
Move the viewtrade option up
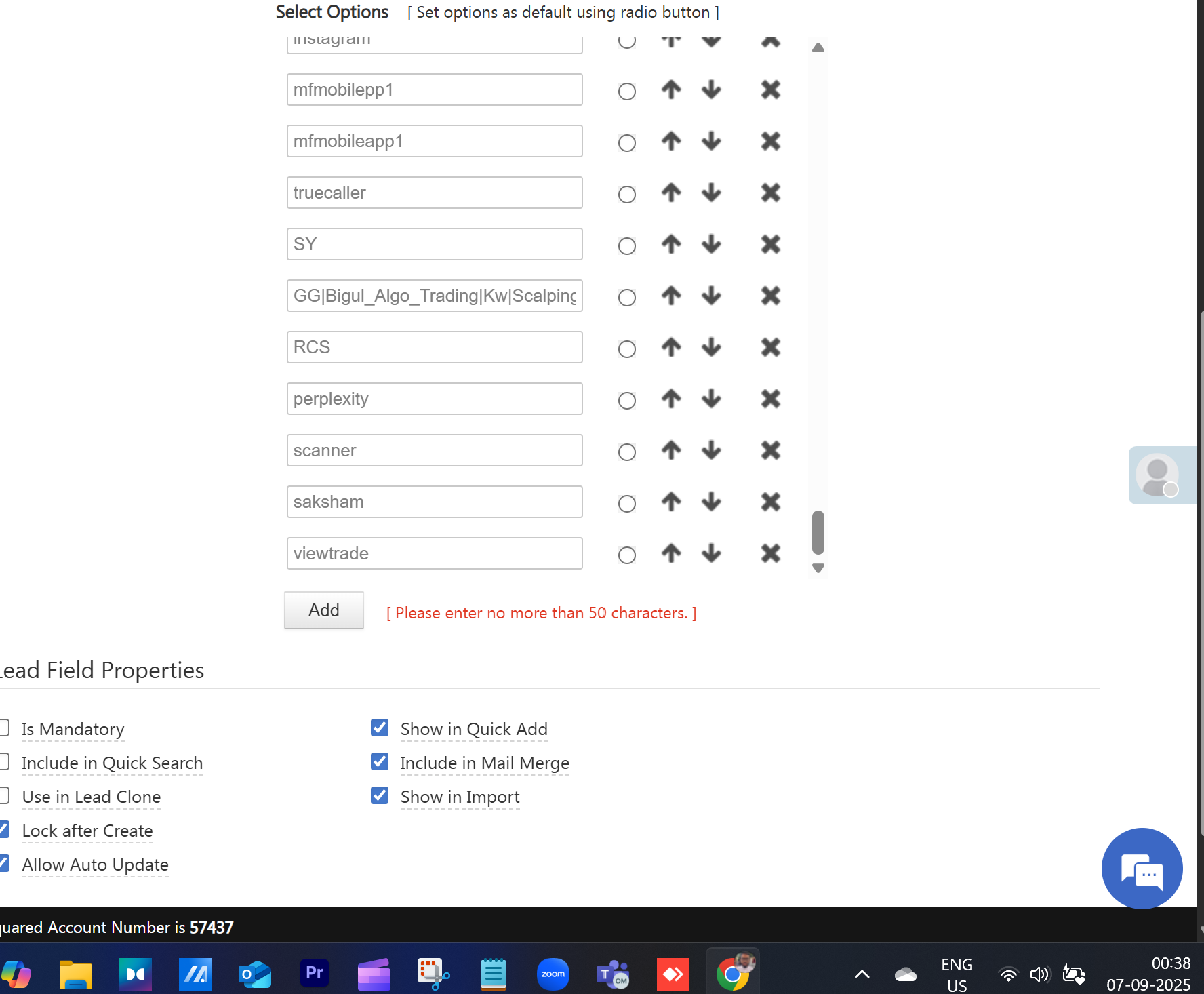pyautogui.click(x=671, y=553)
